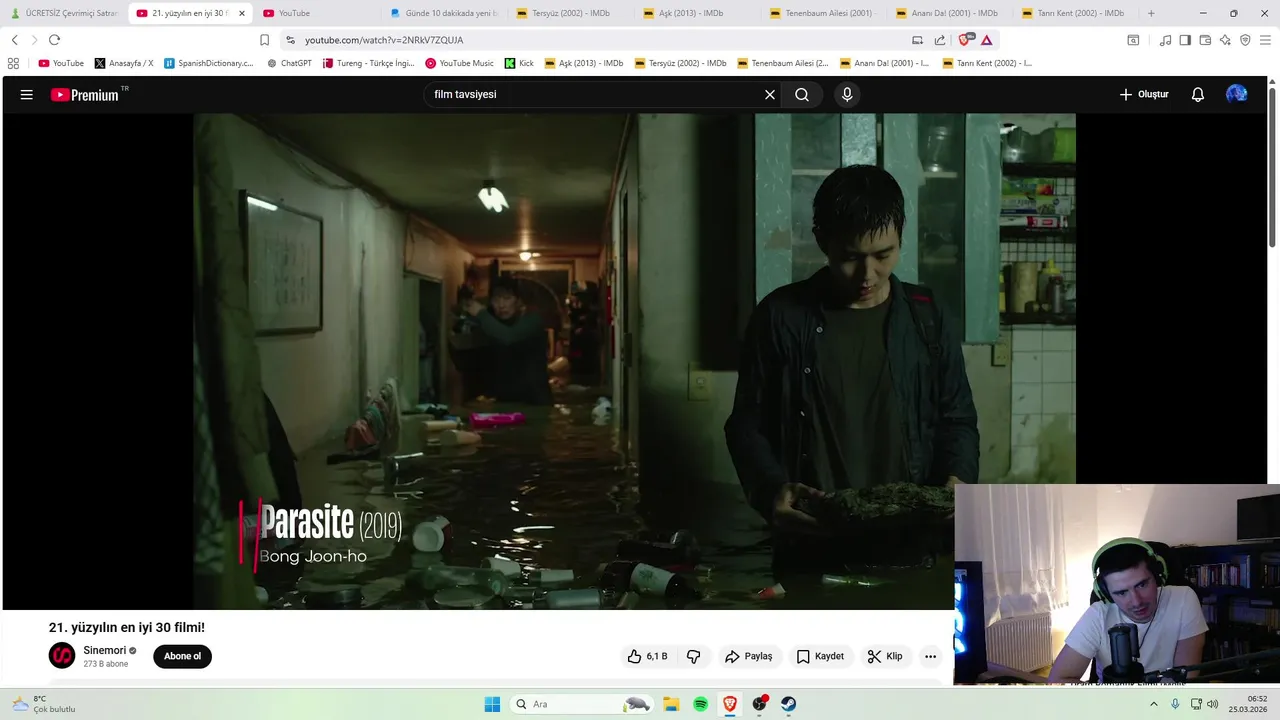This screenshot has width=1280, height=720.
Task: Open Kick bookmark
Action: pyautogui.click(x=520, y=63)
